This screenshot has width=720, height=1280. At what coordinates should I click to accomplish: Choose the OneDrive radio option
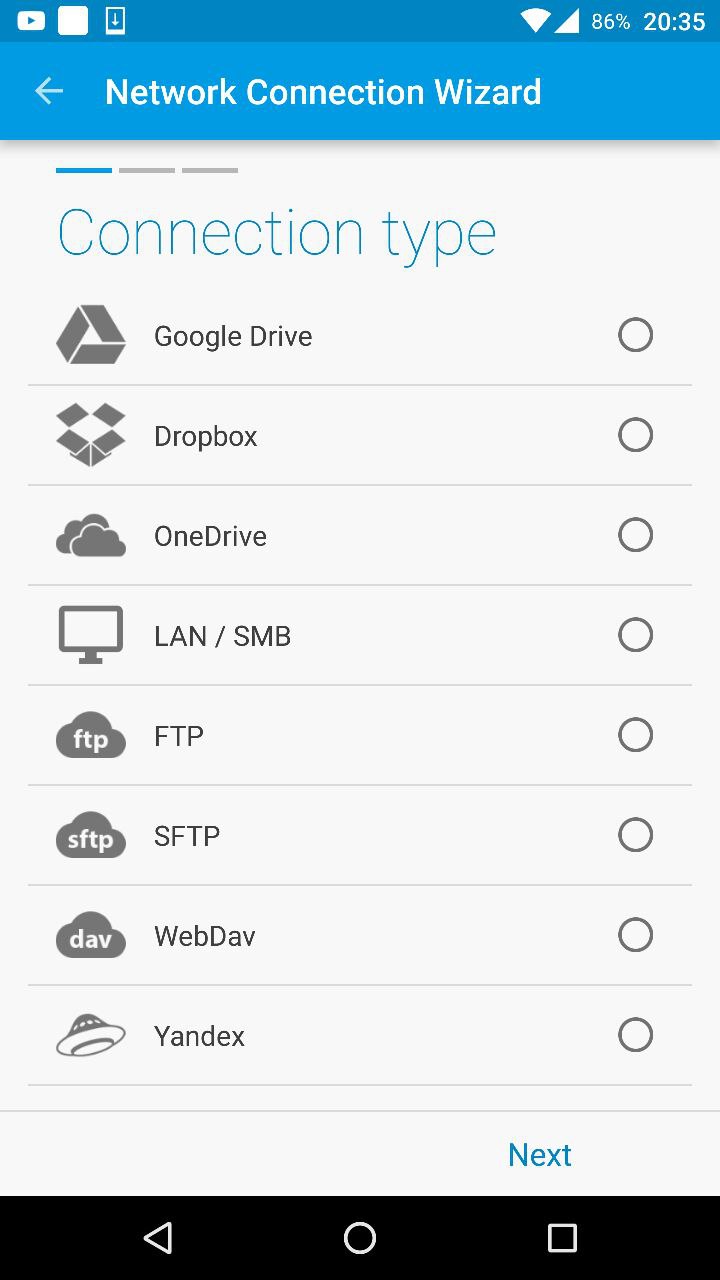click(635, 535)
